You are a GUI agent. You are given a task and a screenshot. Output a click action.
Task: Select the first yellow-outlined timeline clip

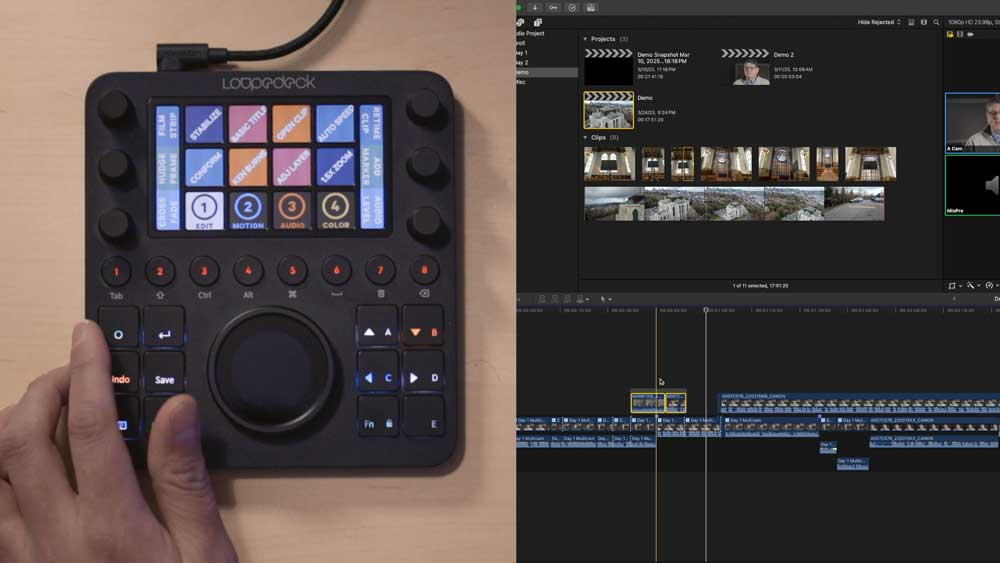tap(648, 402)
